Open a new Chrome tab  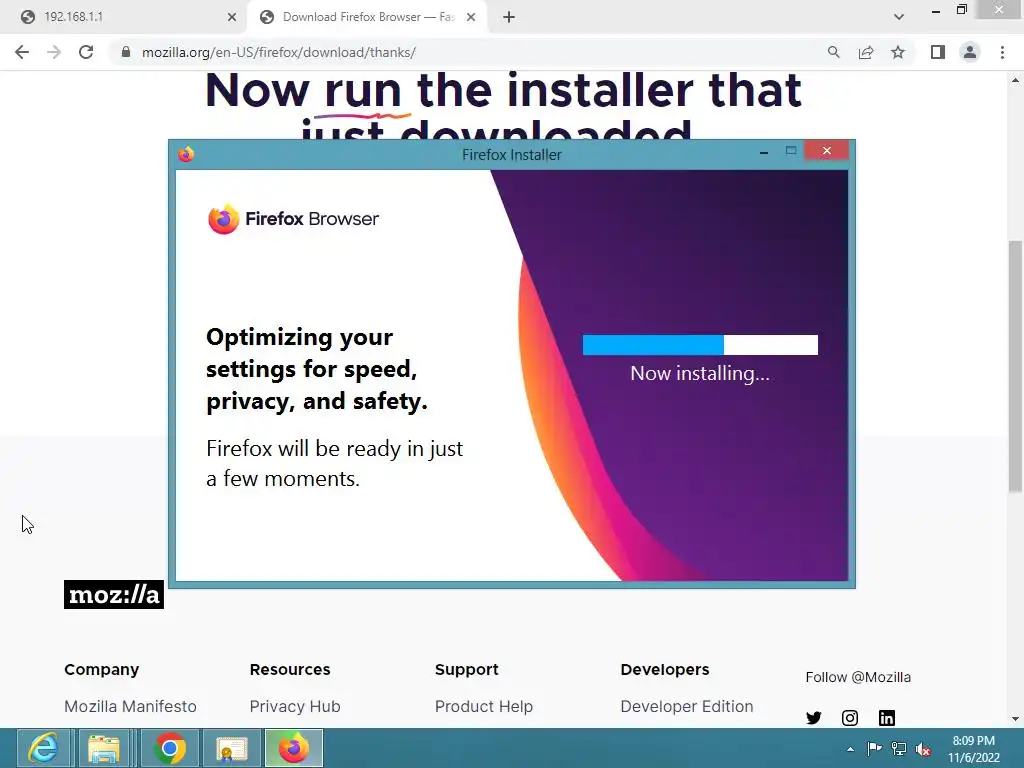(509, 17)
